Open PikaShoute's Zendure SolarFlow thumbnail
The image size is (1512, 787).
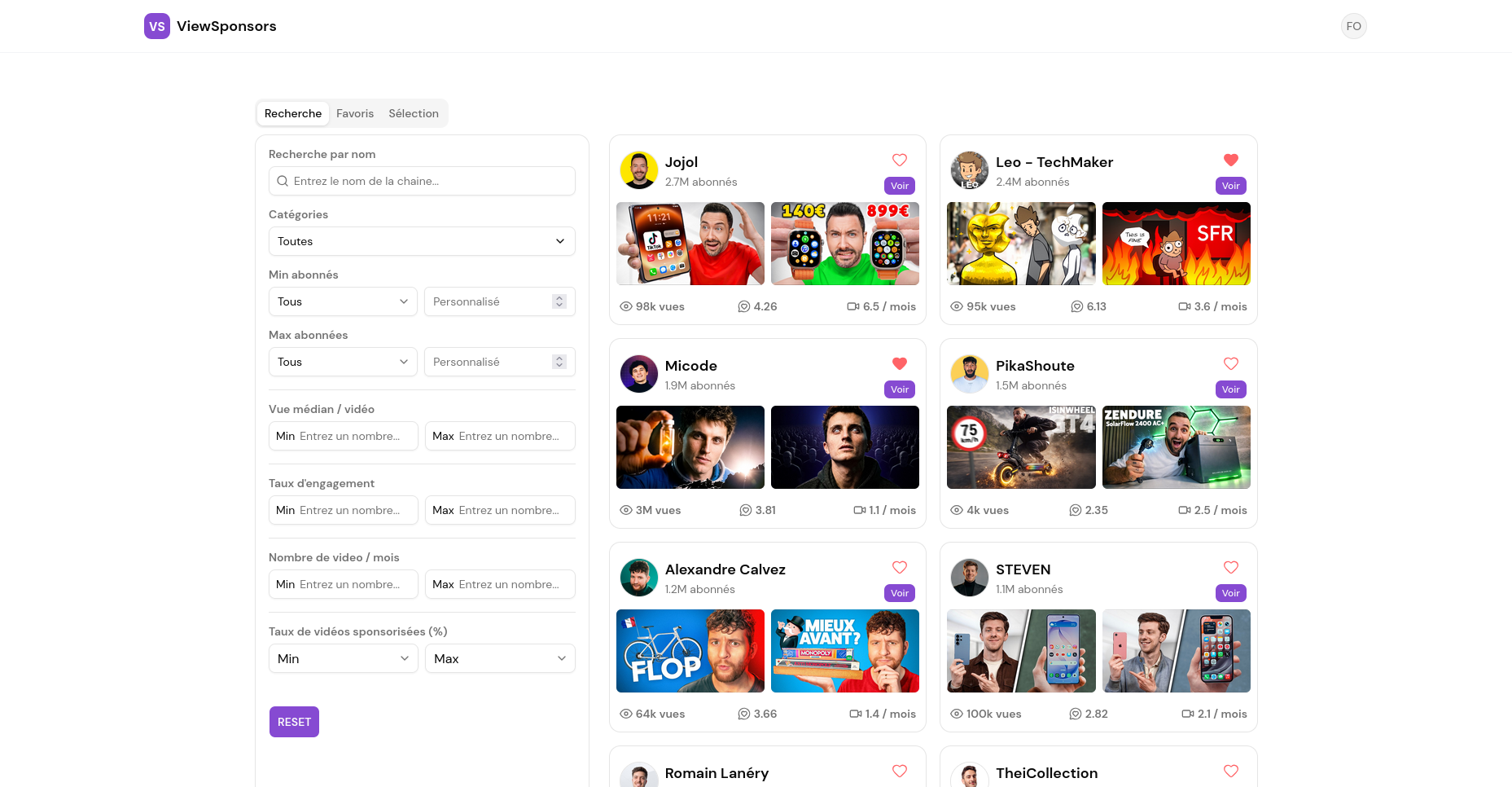pos(1177,447)
